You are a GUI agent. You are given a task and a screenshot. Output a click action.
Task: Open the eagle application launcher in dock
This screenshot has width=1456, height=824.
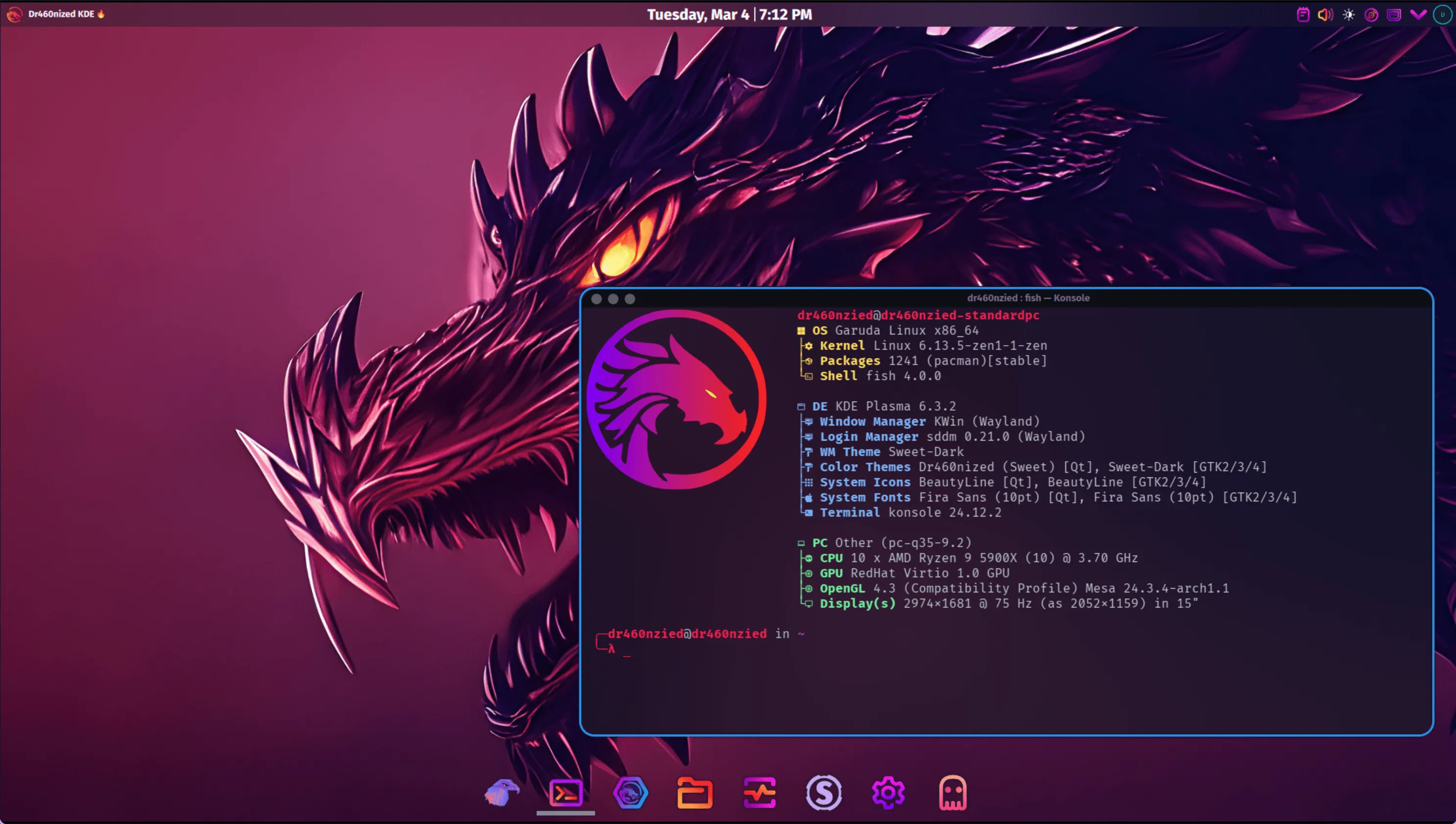(x=501, y=792)
